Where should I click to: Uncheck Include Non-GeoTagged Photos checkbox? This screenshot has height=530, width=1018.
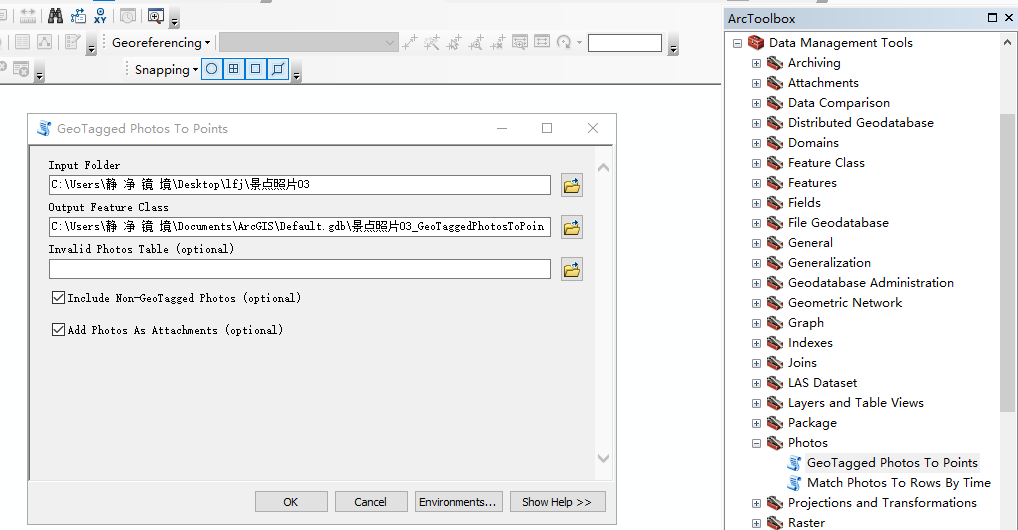point(58,297)
